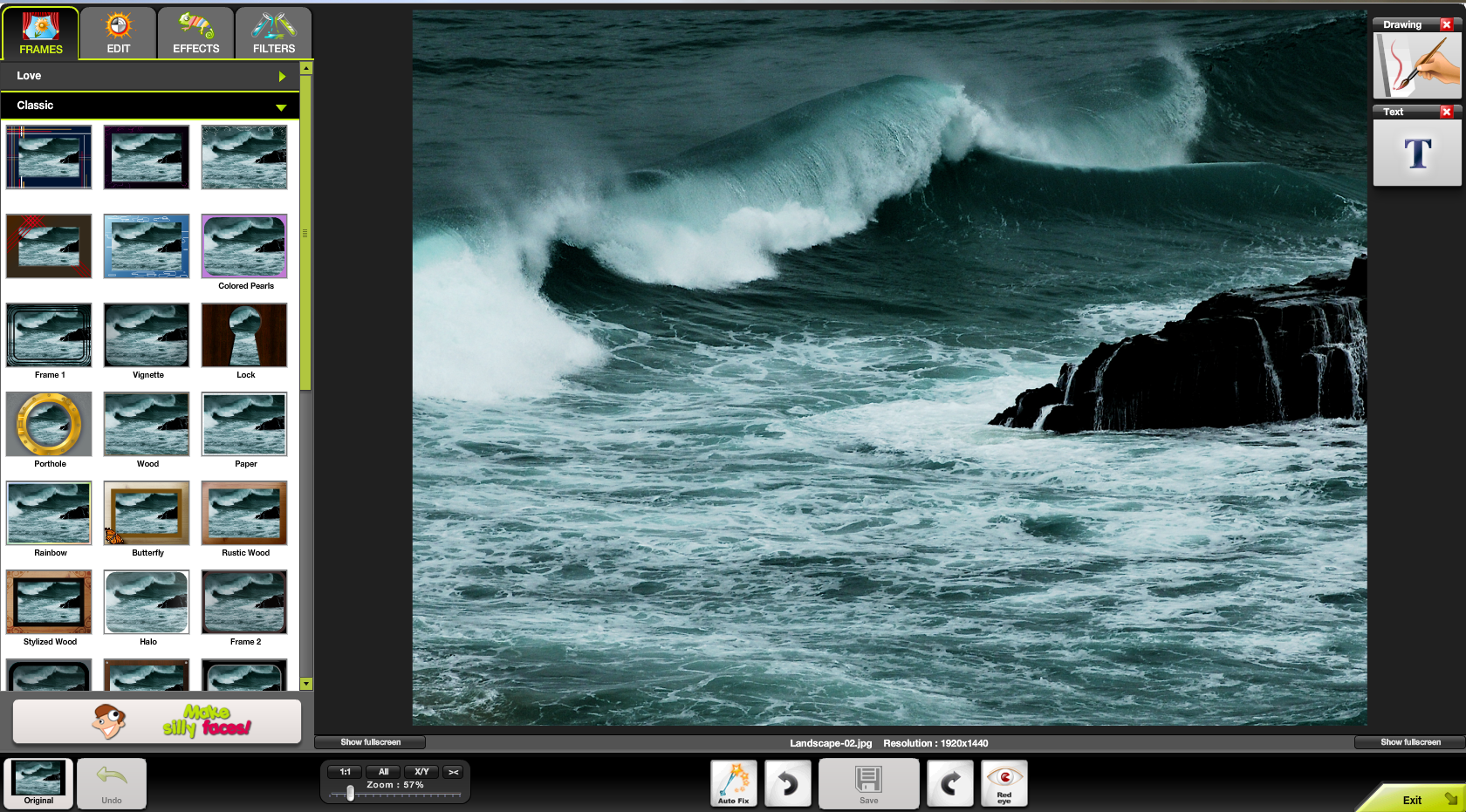Collapse the Classic frames category
Image resolution: width=1466 pixels, height=812 pixels.
click(281, 107)
